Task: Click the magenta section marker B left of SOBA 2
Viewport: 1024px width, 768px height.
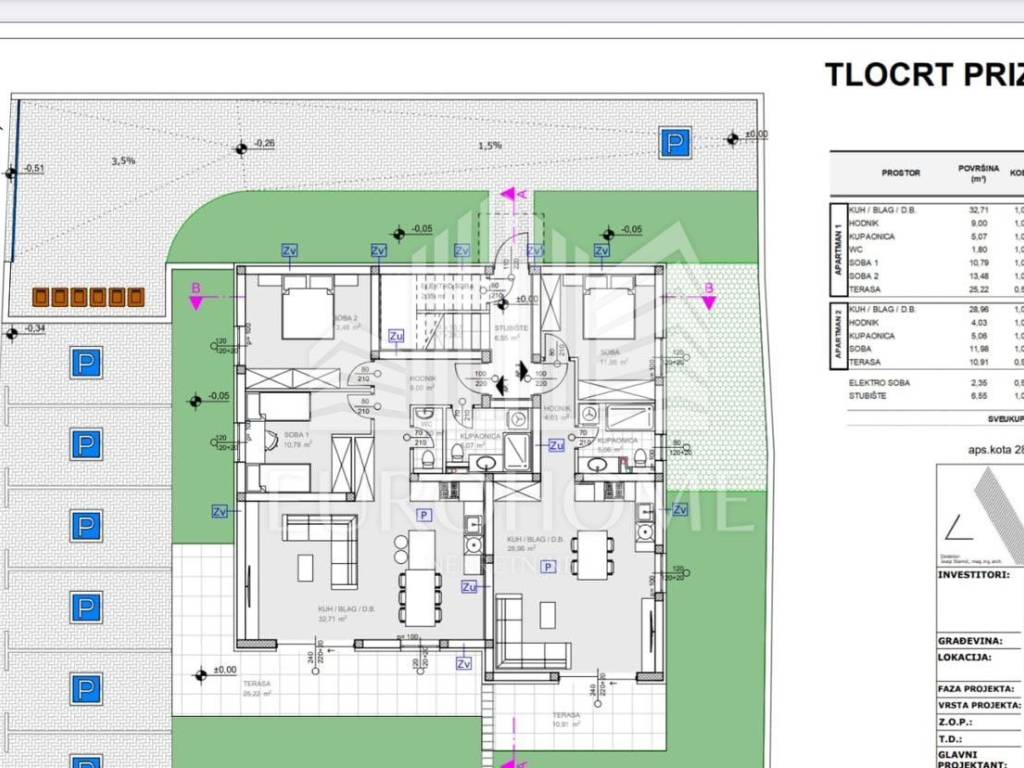Action: coord(196,296)
